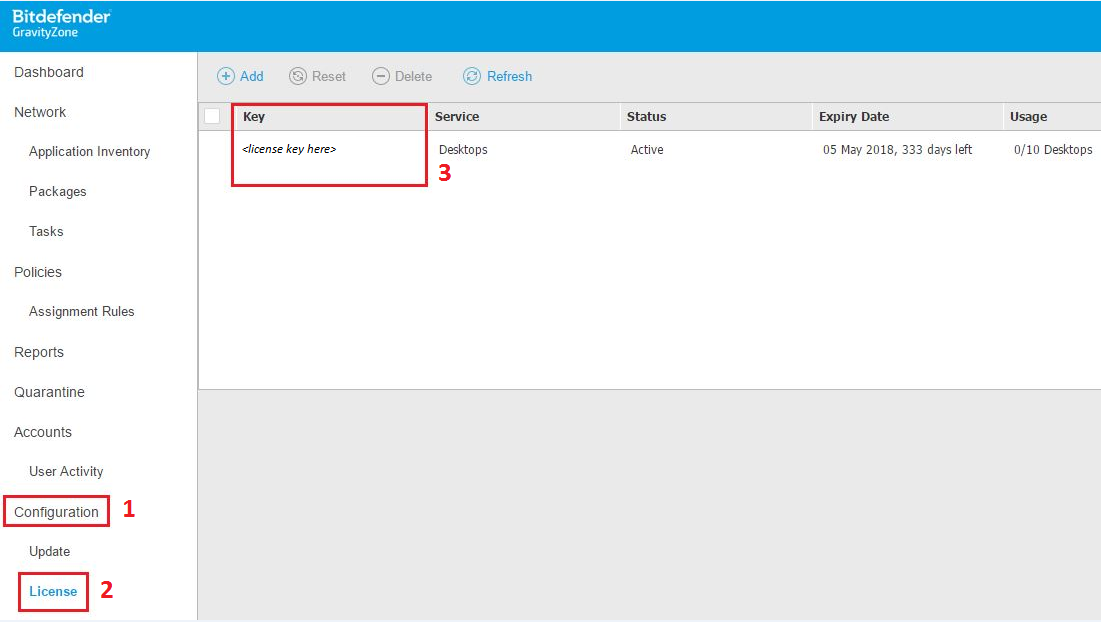The width and height of the screenshot is (1101, 622).
Task: Click the Active status cell
Action: [x=647, y=150]
